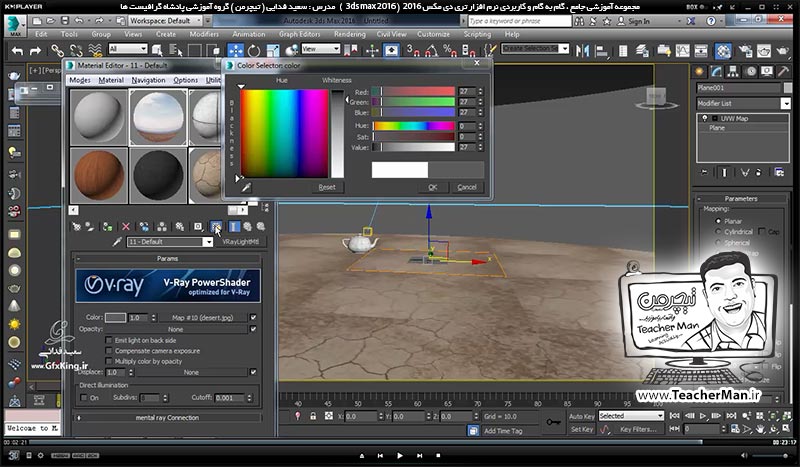This screenshot has width=800, height=467.
Task: Open the Workspace: Default dropdown
Action: click(165, 21)
